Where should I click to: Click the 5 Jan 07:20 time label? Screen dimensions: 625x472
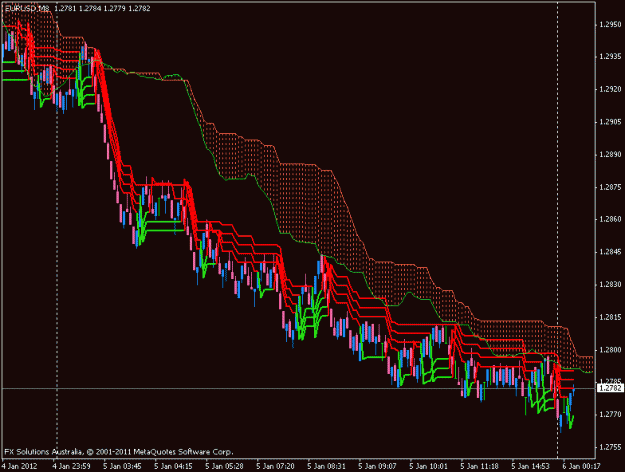pyautogui.click(x=276, y=466)
